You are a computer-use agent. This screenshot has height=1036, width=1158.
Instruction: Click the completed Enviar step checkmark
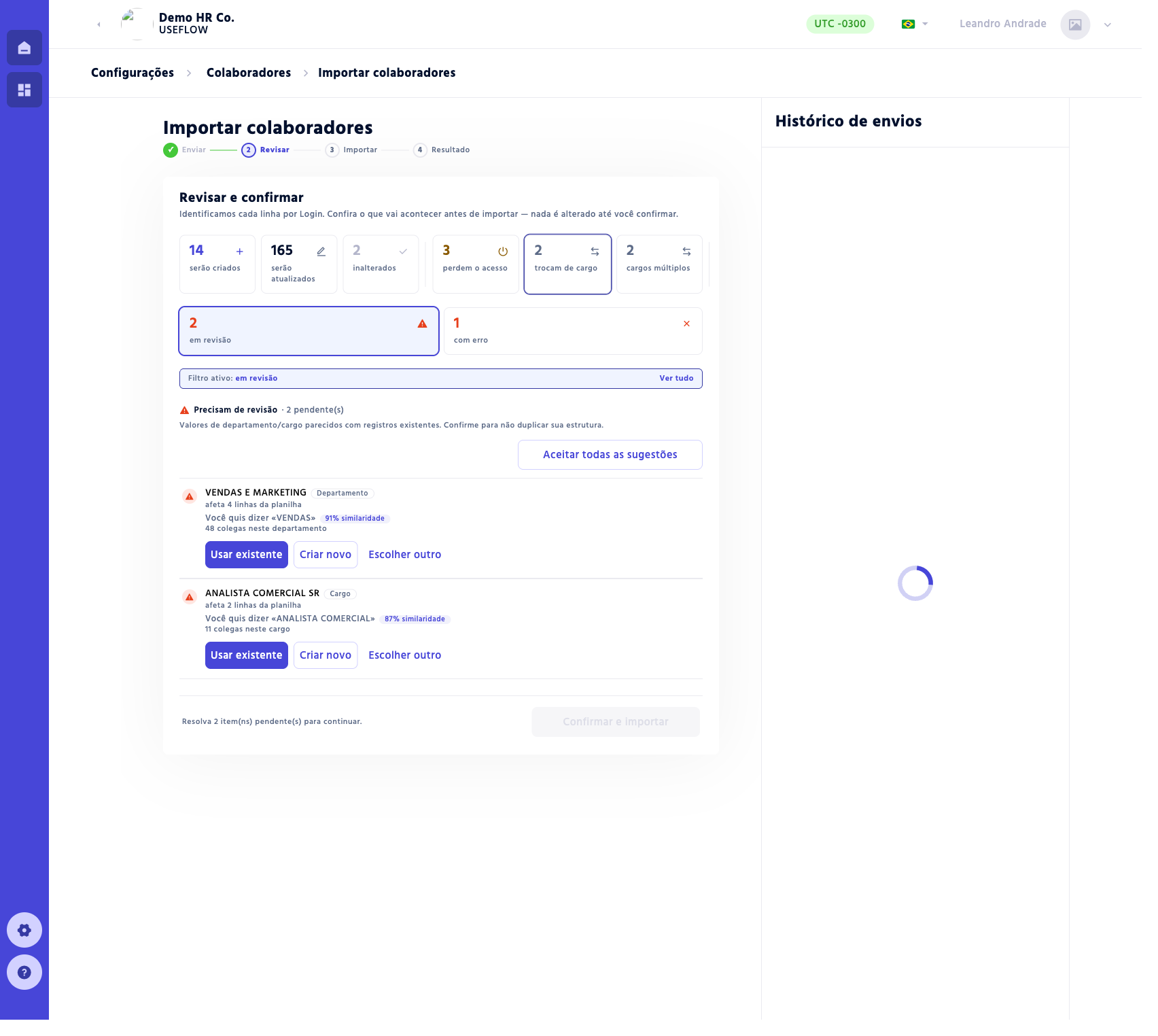tap(171, 150)
